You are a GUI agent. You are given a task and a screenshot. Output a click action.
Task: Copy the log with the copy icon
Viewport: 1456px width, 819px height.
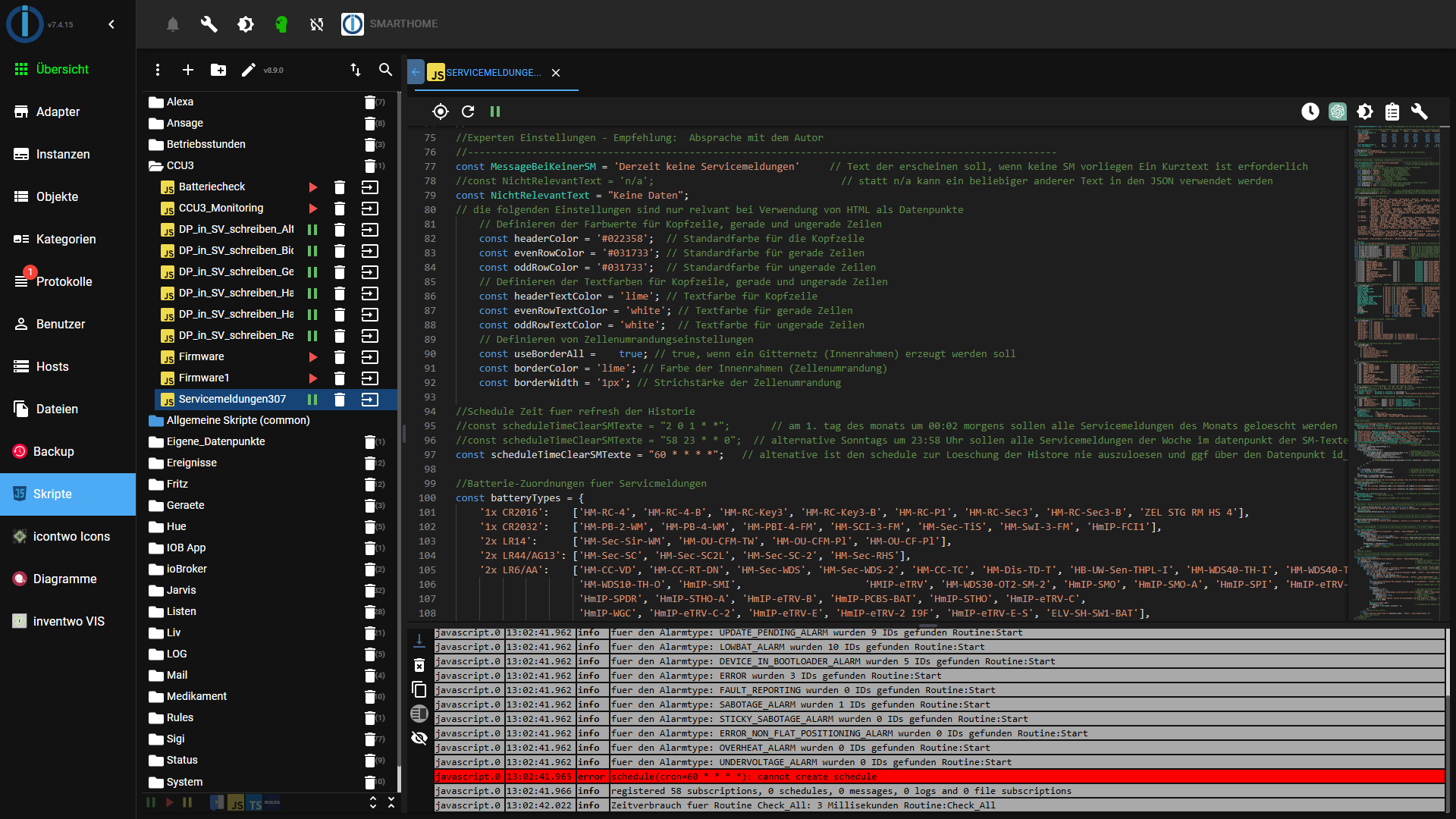(x=419, y=689)
